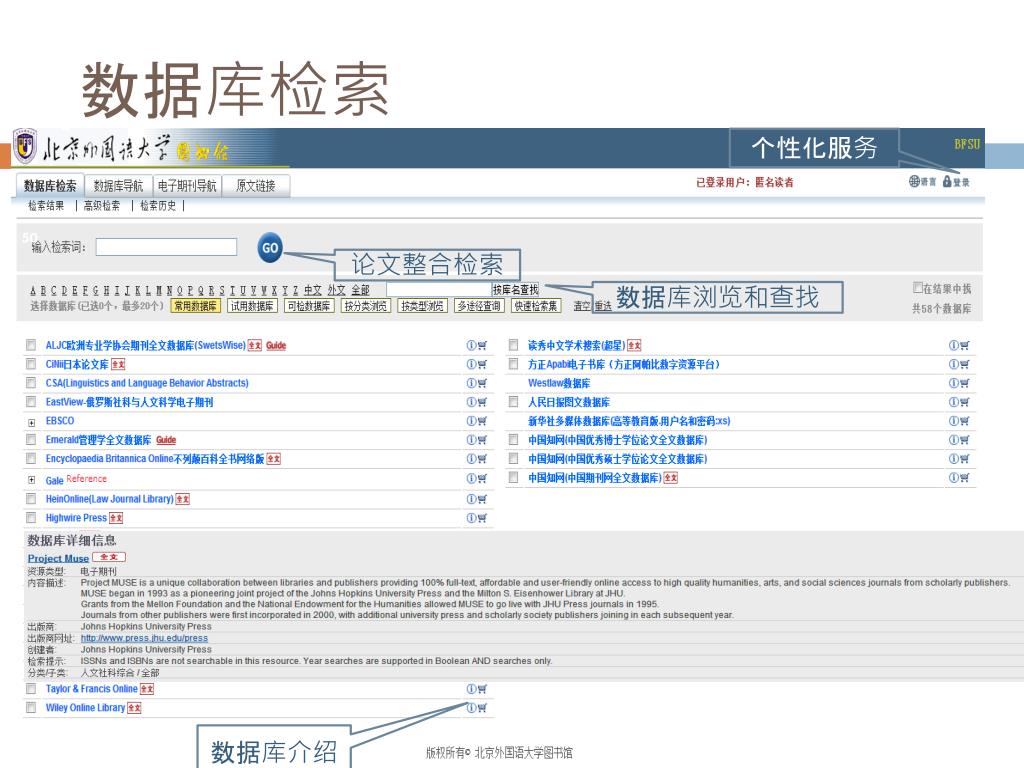Screen dimensions: 1024x768
Task: Click the blue GO search button
Action: click(x=270, y=248)
